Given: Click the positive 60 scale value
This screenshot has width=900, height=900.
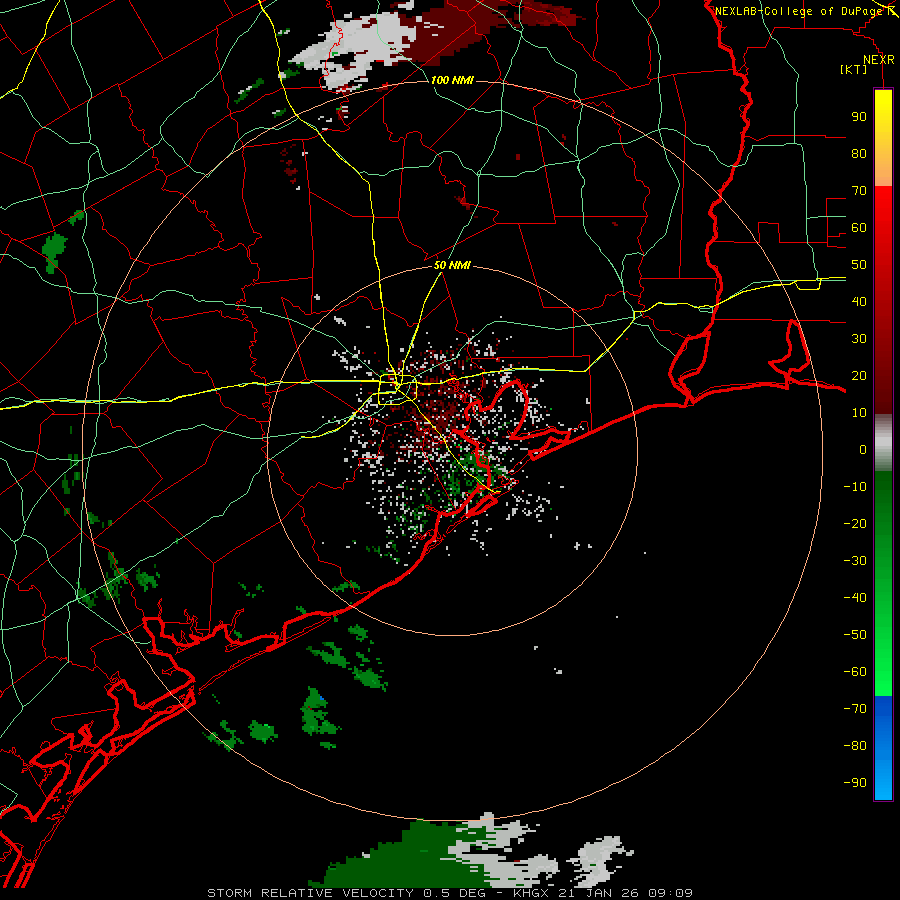Looking at the screenshot, I should click(x=859, y=227).
